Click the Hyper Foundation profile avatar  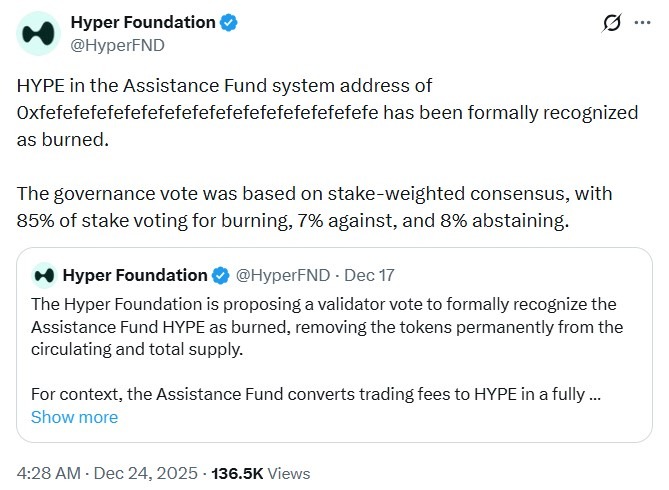38,33
